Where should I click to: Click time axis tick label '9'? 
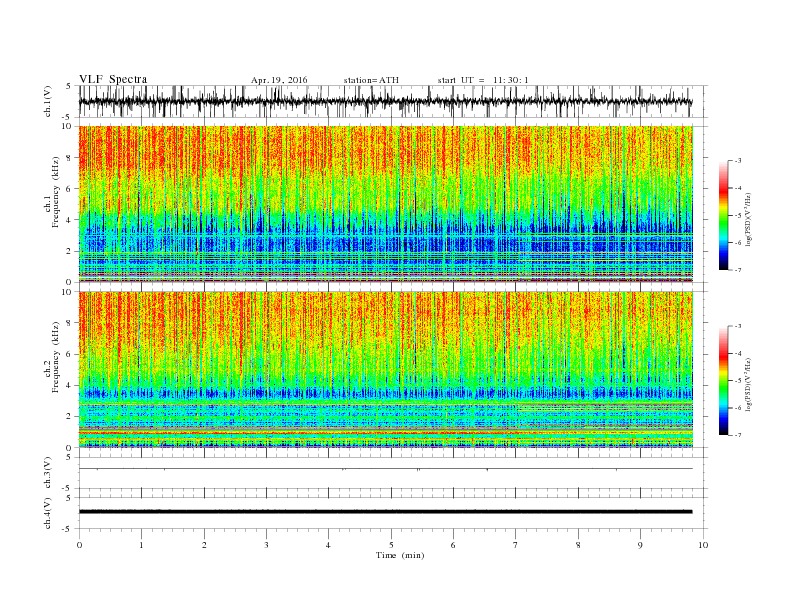click(640, 545)
